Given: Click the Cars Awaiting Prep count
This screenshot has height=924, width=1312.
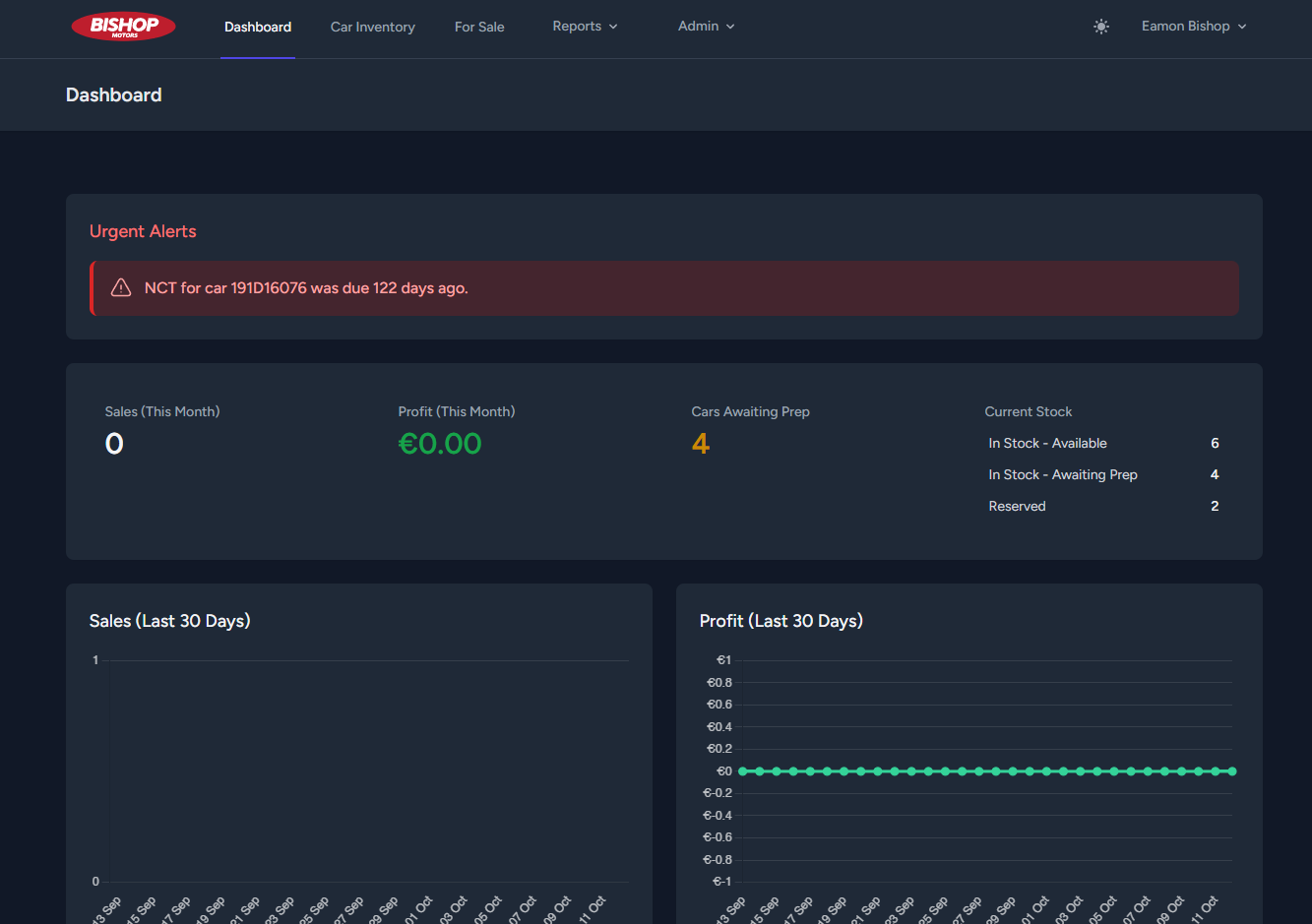Looking at the screenshot, I should [x=700, y=443].
